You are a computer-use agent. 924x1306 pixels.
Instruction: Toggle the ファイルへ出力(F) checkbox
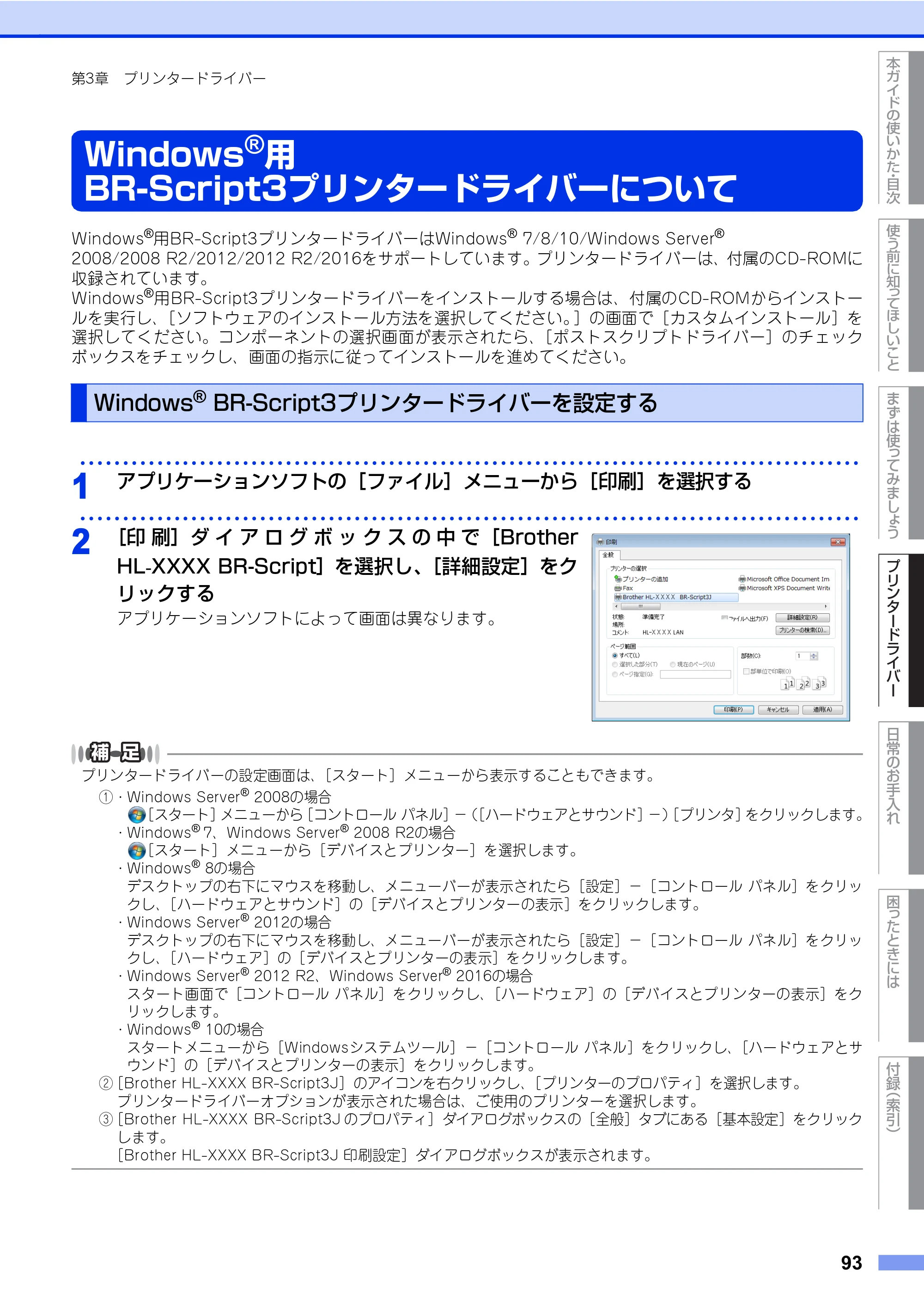pyautogui.click(x=724, y=617)
